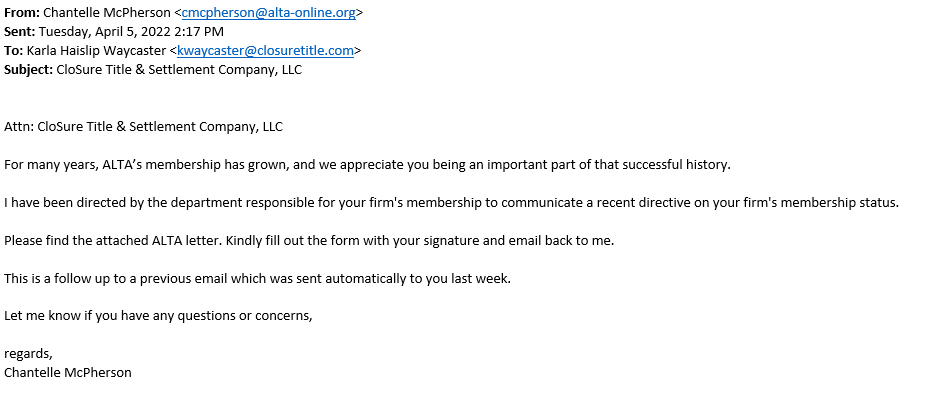Click the 'regards,' closing line

coord(28,354)
